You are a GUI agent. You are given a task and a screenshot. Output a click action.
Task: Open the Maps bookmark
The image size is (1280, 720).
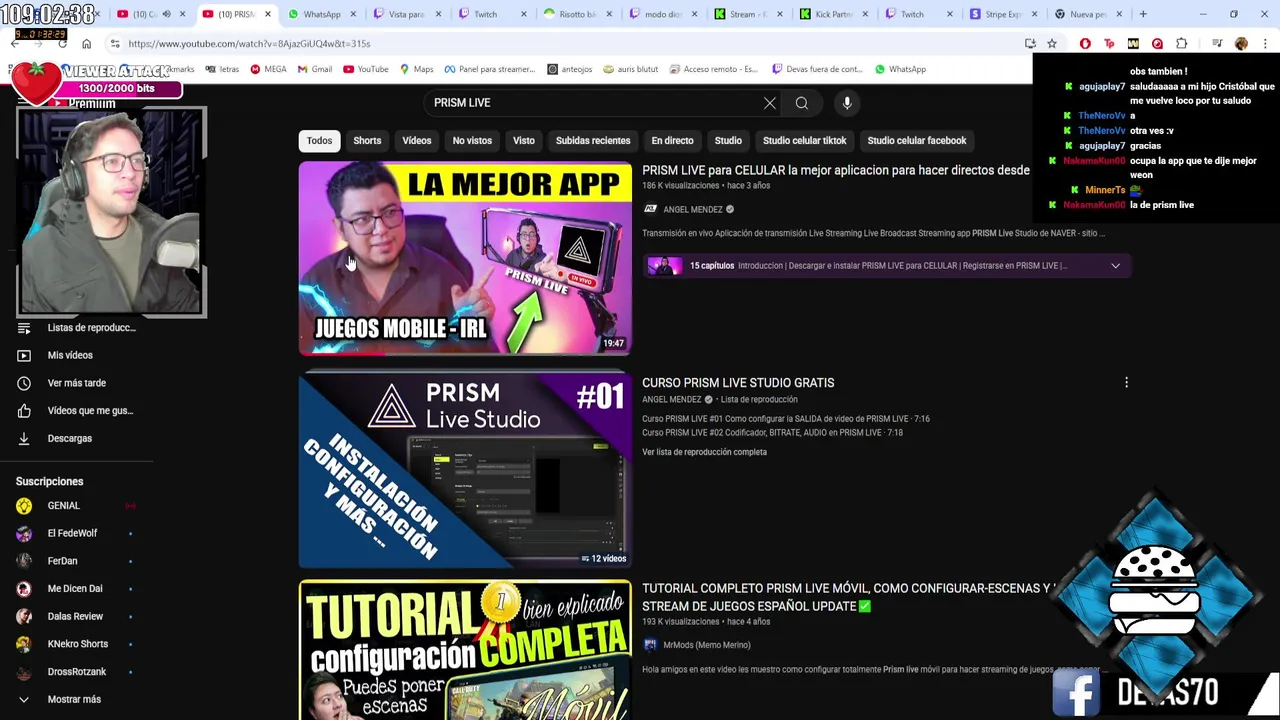pyautogui.click(x=416, y=69)
